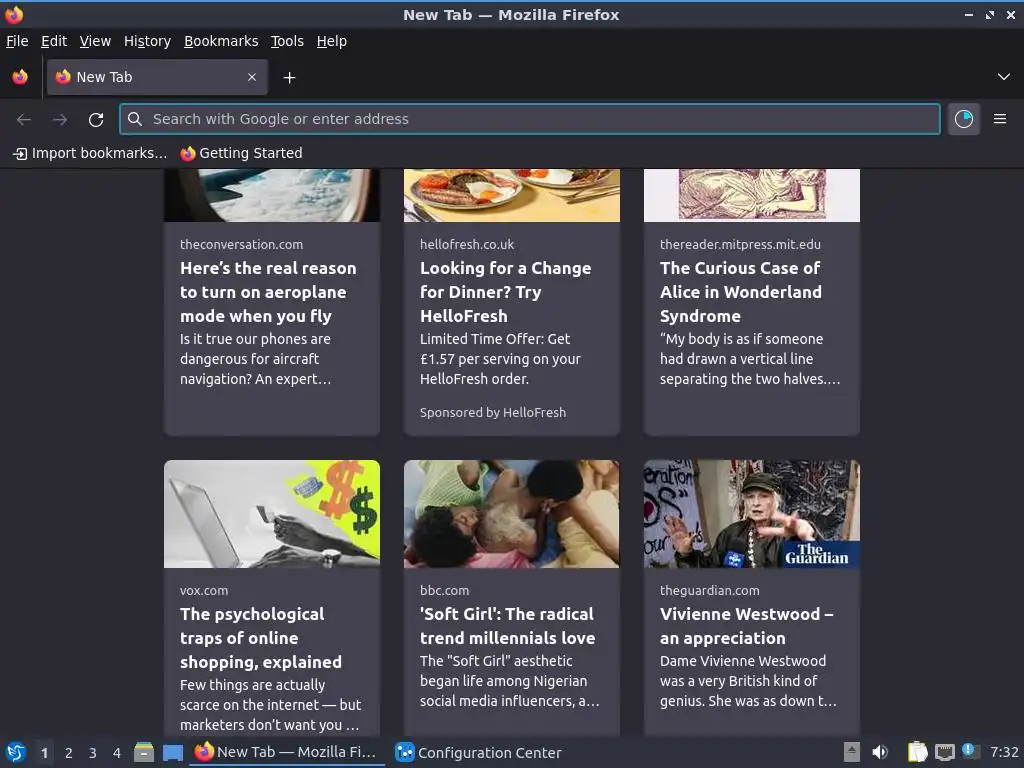1024x768 pixels.
Task: Click the magnifier icon in address bar
Action: tap(135, 119)
